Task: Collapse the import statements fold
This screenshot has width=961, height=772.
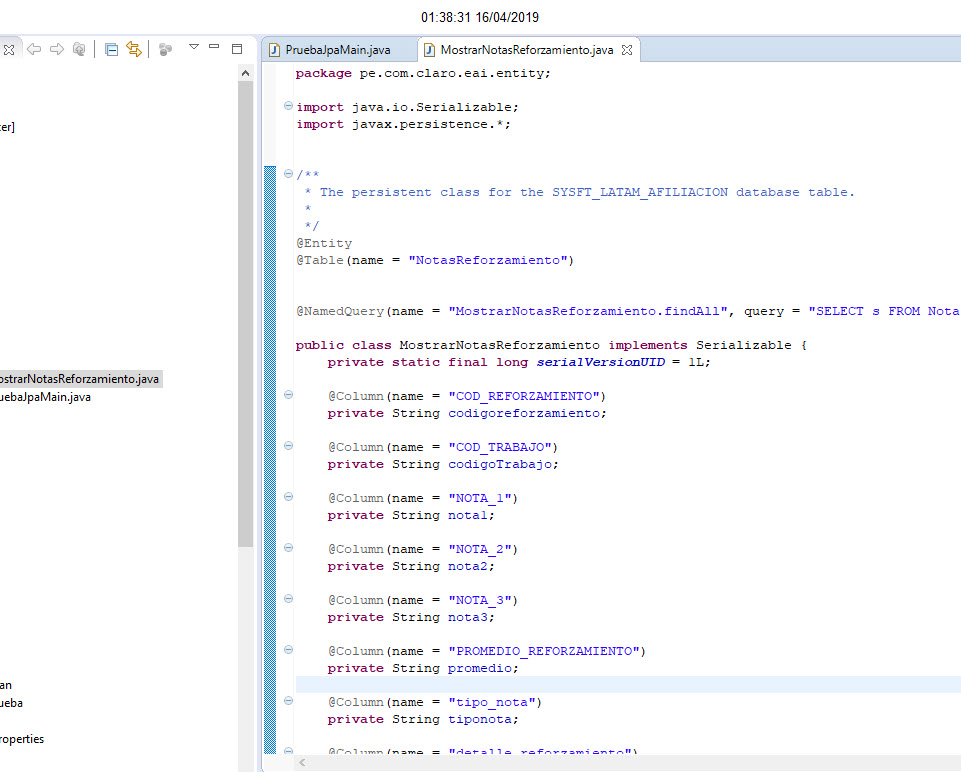Action: [x=286, y=105]
